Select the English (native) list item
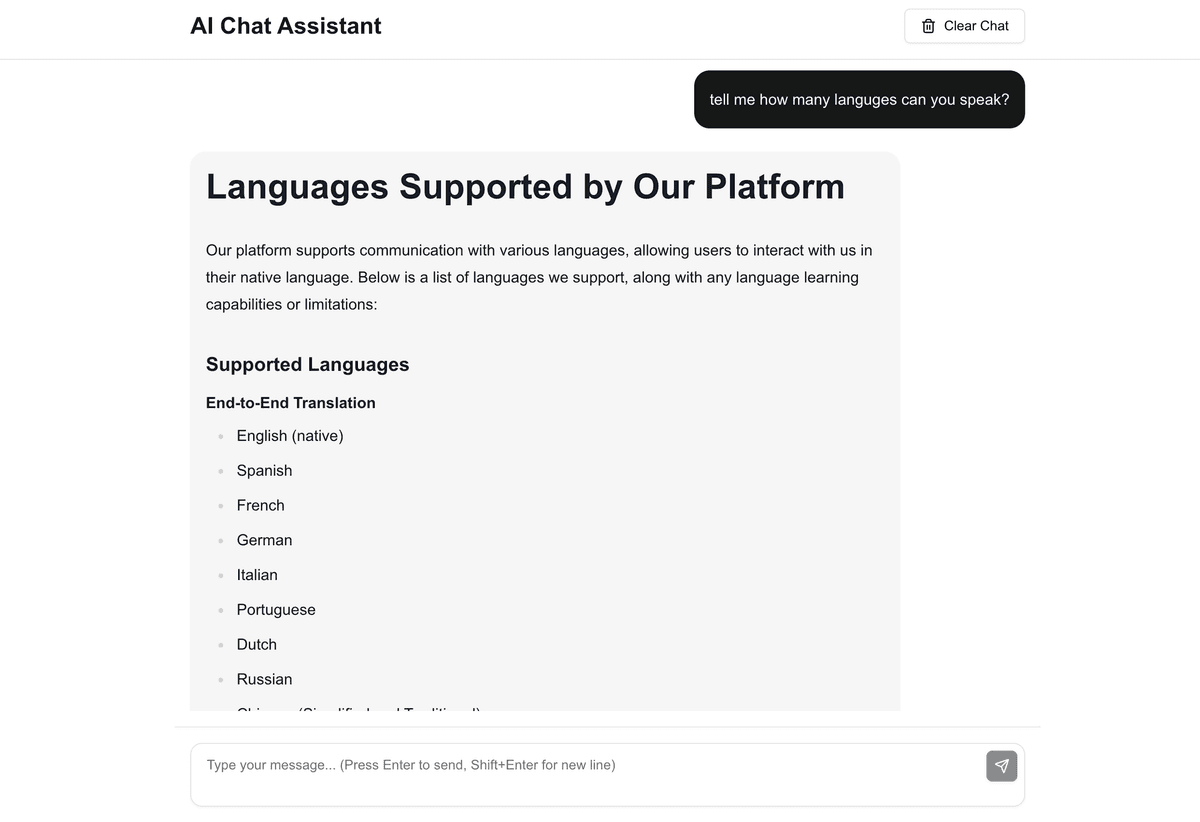The height and width of the screenshot is (822, 1200). (290, 436)
